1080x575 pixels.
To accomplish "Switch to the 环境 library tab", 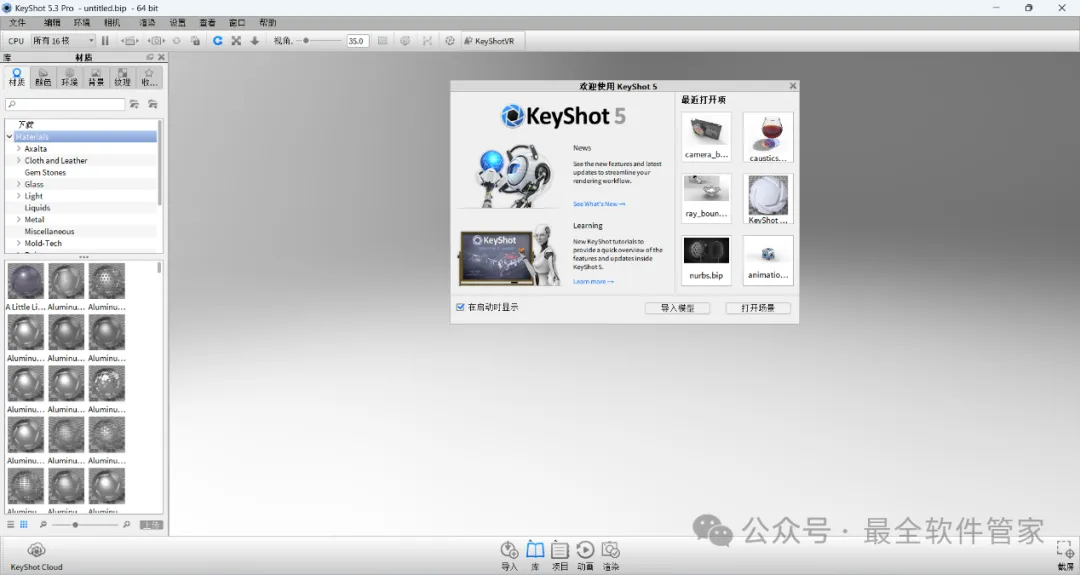I will click(70, 77).
